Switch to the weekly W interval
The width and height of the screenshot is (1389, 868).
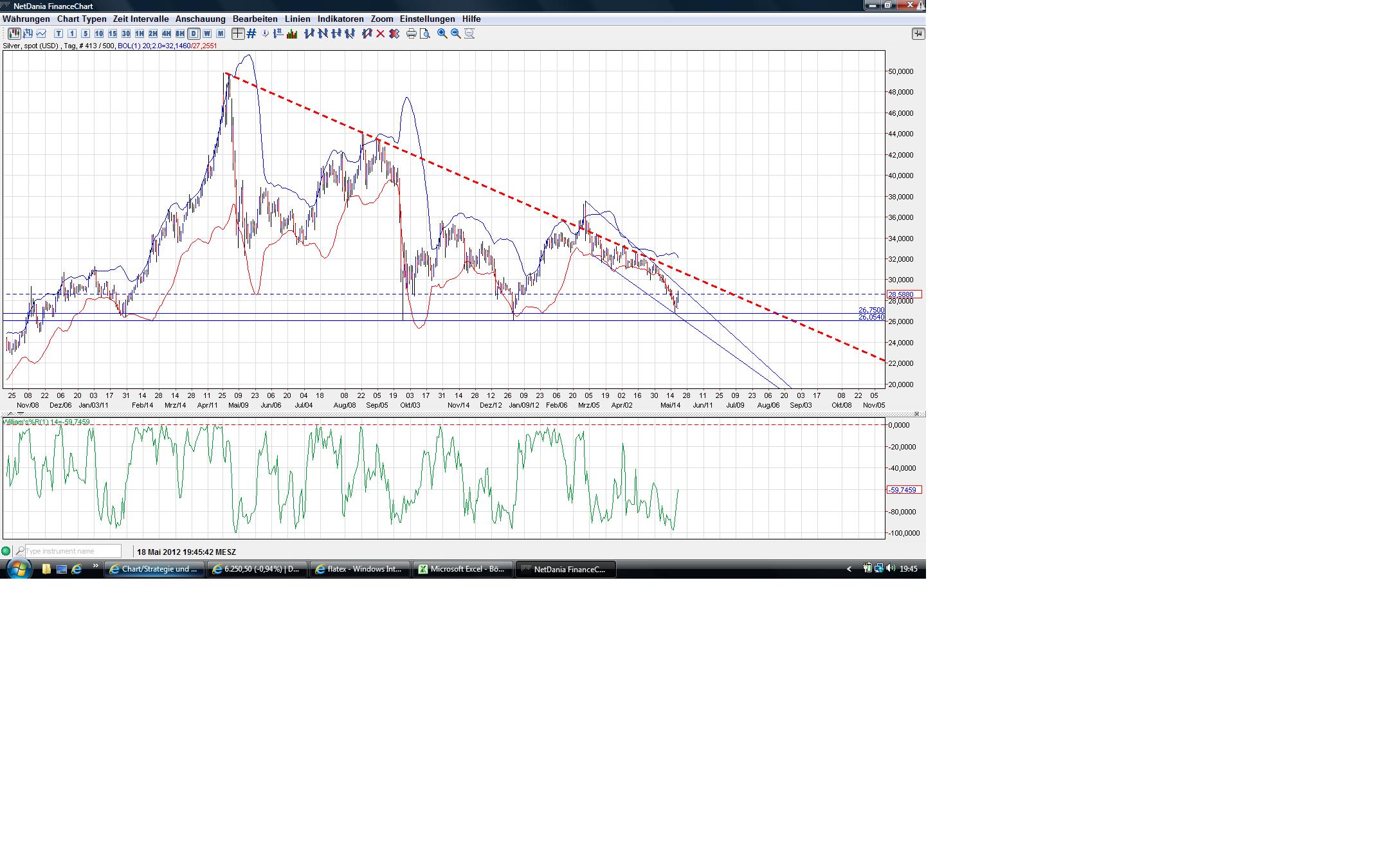click(x=207, y=33)
